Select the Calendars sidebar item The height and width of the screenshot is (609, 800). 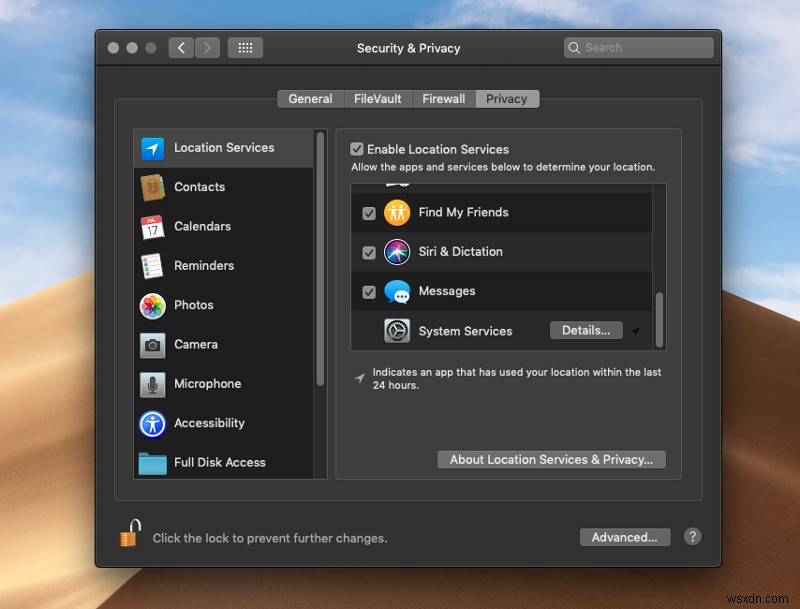pyautogui.click(x=202, y=226)
